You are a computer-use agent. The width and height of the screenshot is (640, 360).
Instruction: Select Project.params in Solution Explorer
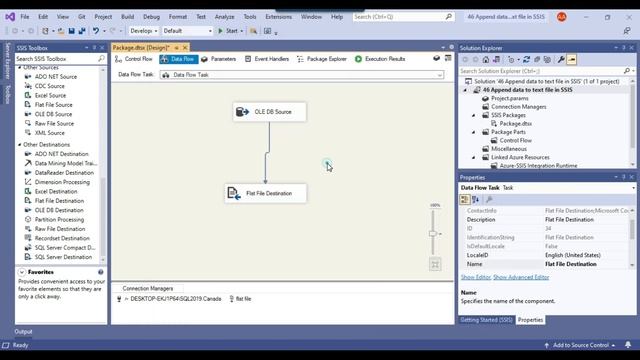pos(505,98)
